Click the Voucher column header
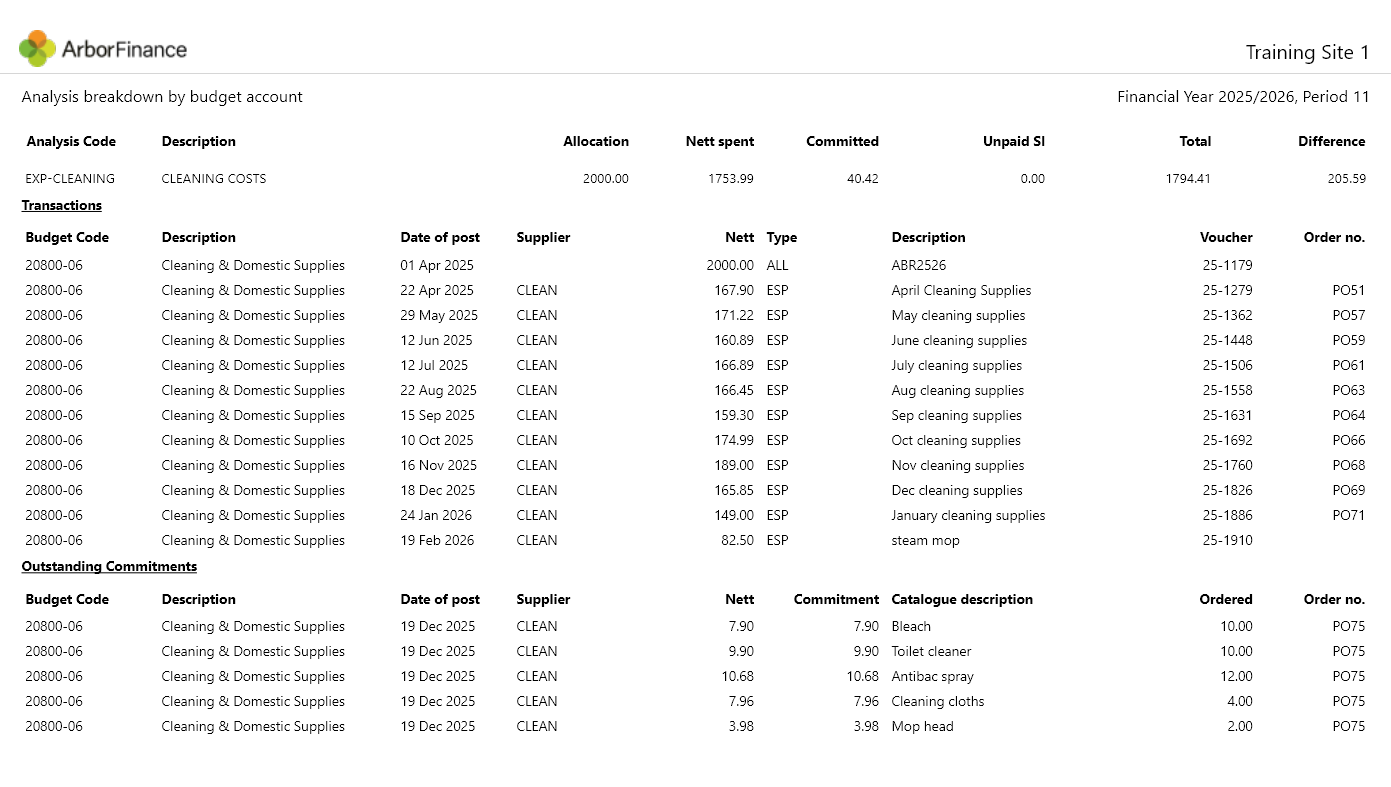This screenshot has height=787, width=1391. click(1226, 237)
